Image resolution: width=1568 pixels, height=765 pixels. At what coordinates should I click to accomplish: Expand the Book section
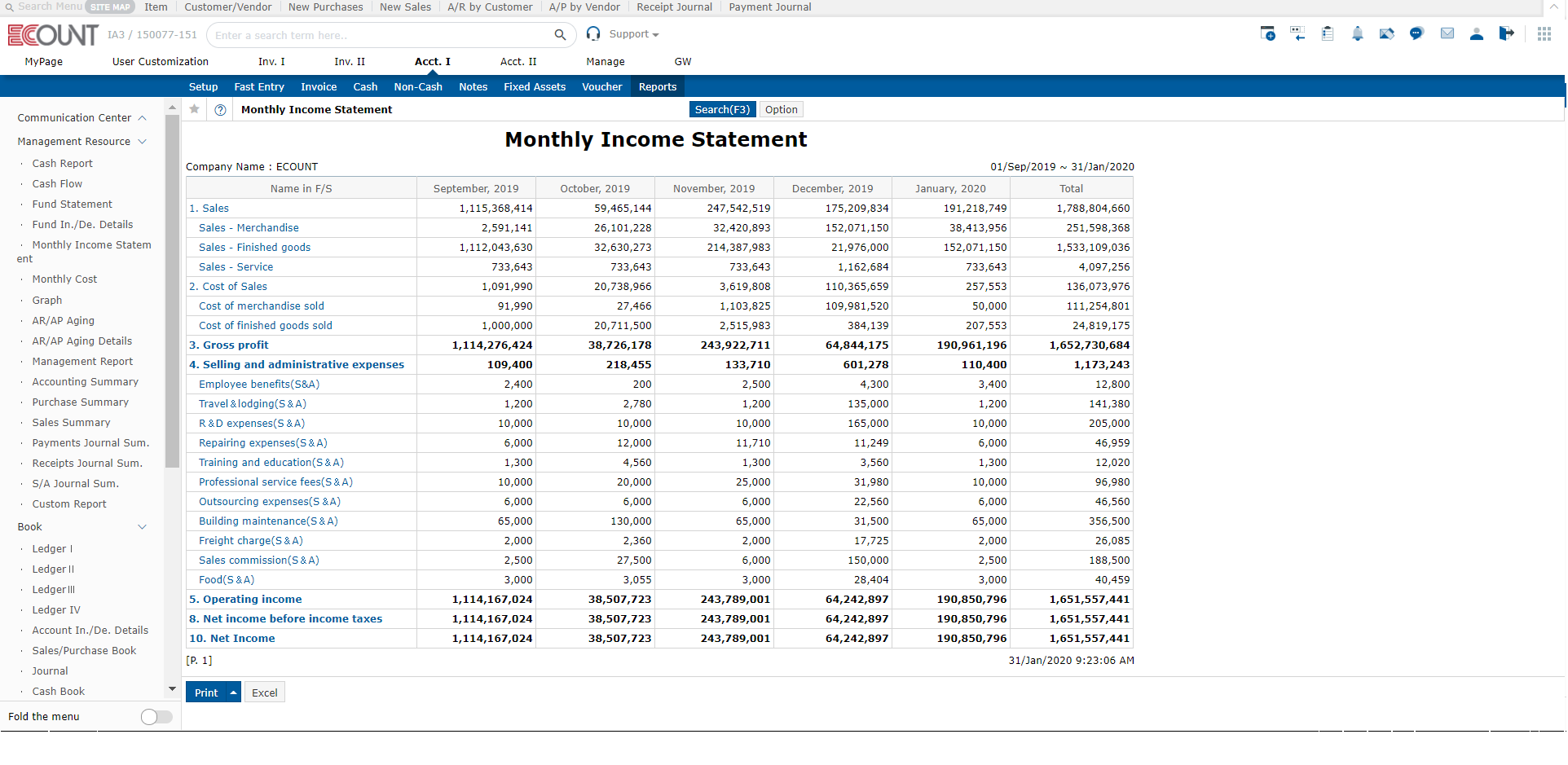click(x=143, y=526)
